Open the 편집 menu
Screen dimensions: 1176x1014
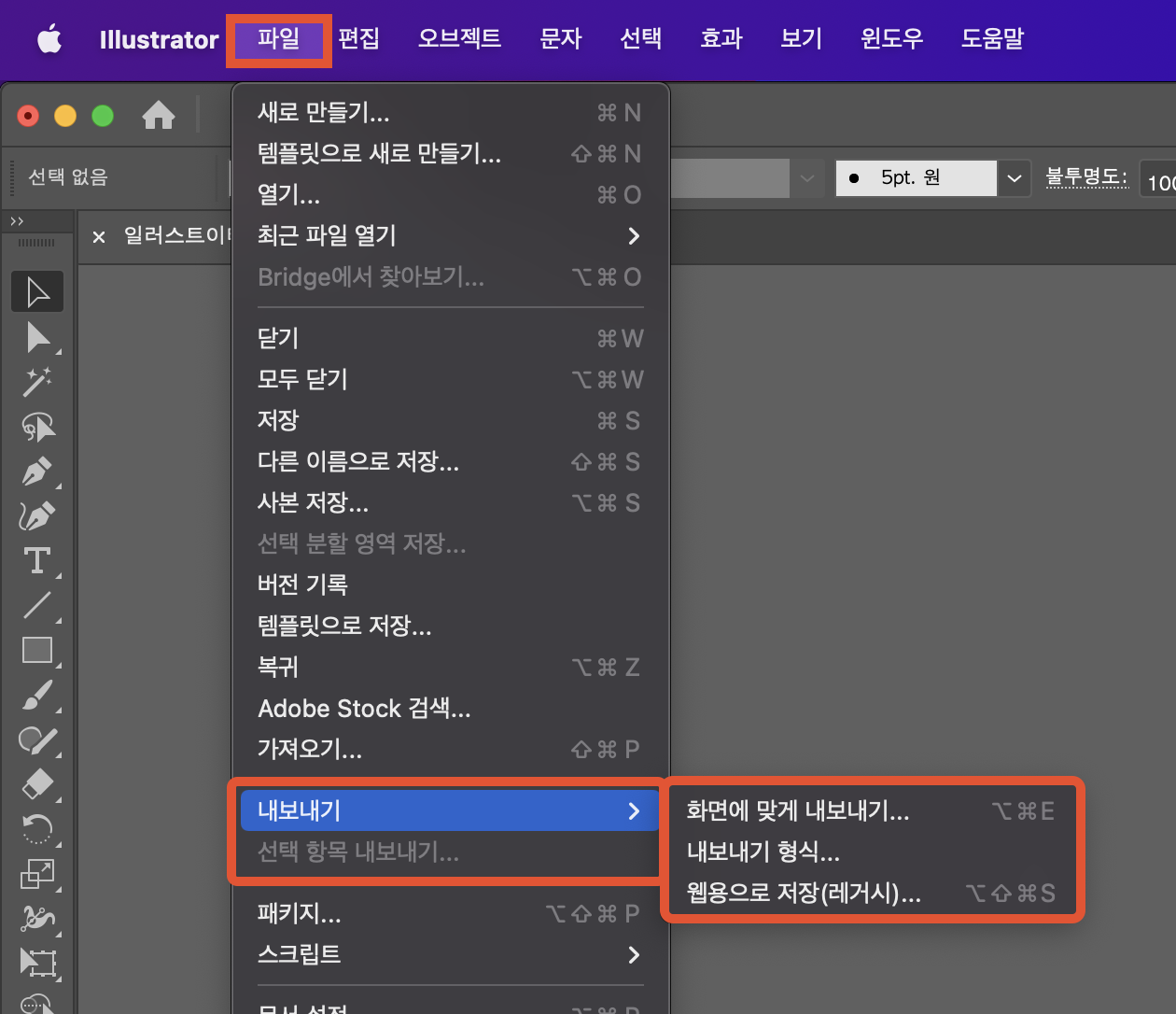[x=358, y=39]
